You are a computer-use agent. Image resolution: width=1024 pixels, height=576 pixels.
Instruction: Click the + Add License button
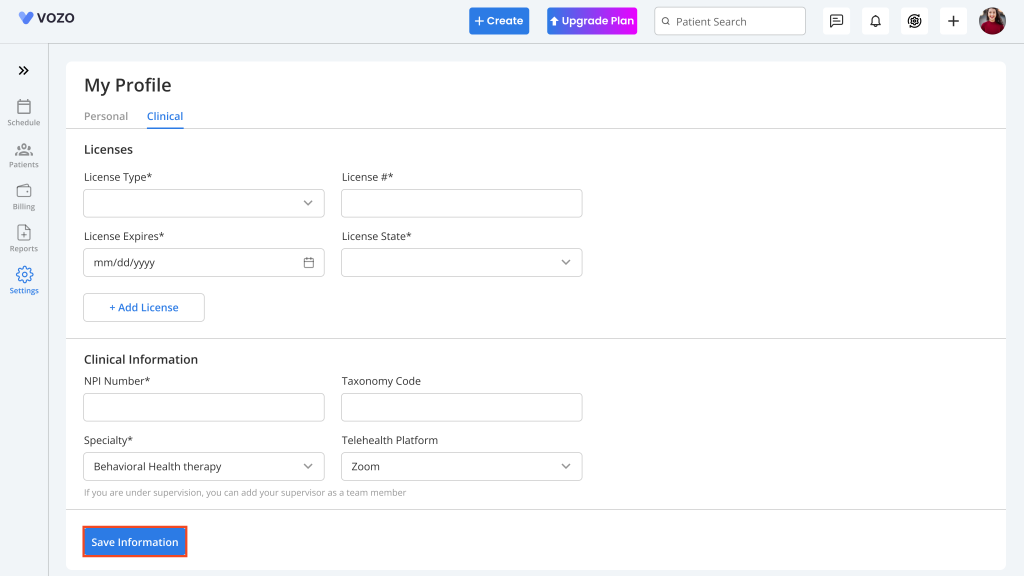coord(144,308)
